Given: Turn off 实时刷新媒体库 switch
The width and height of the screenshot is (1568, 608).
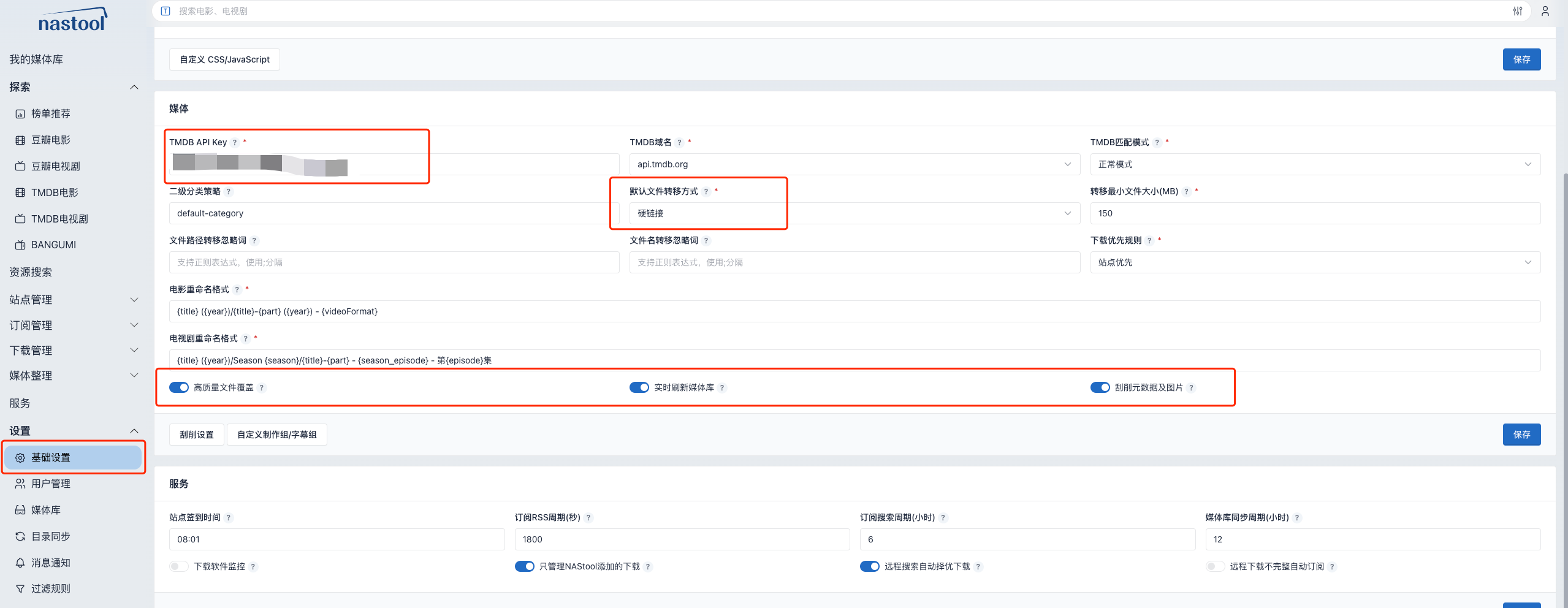Looking at the screenshot, I should point(639,387).
